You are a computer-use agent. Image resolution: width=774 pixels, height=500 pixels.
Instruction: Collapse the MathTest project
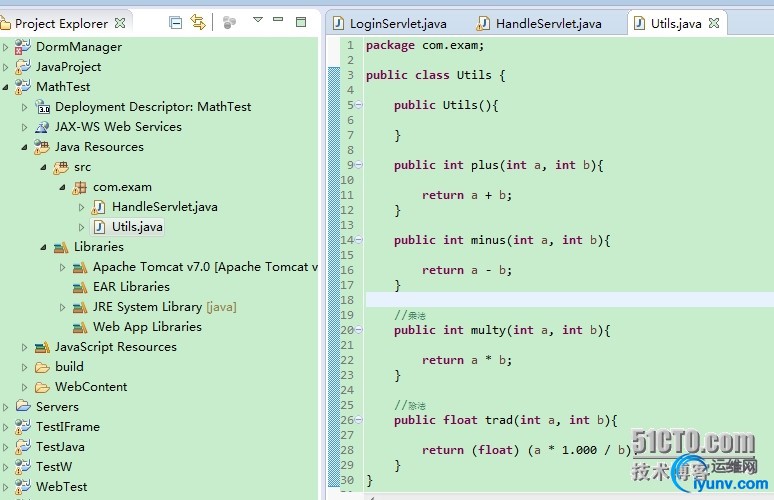click(5, 87)
